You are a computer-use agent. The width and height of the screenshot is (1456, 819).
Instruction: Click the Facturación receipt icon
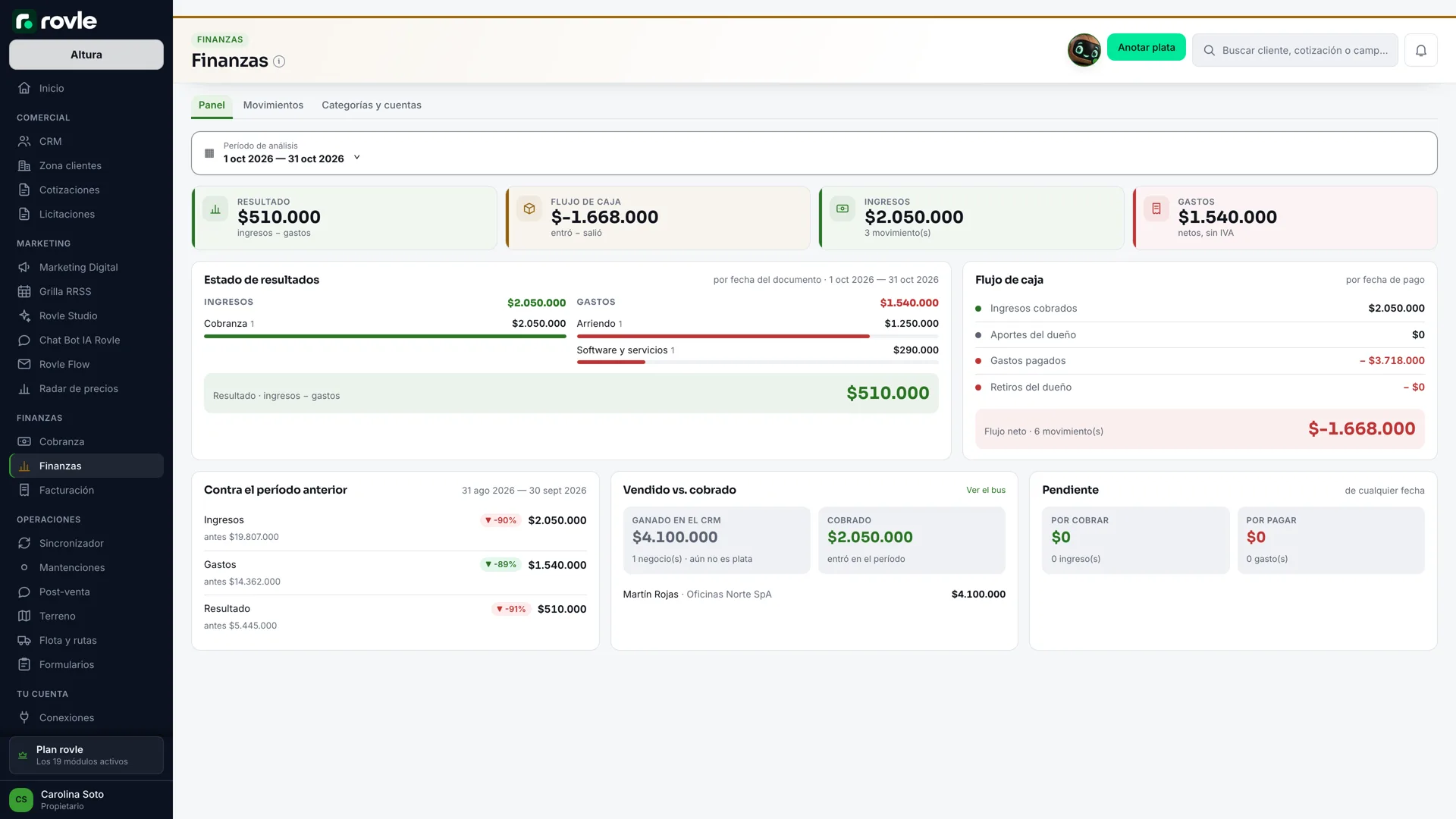pyautogui.click(x=24, y=490)
